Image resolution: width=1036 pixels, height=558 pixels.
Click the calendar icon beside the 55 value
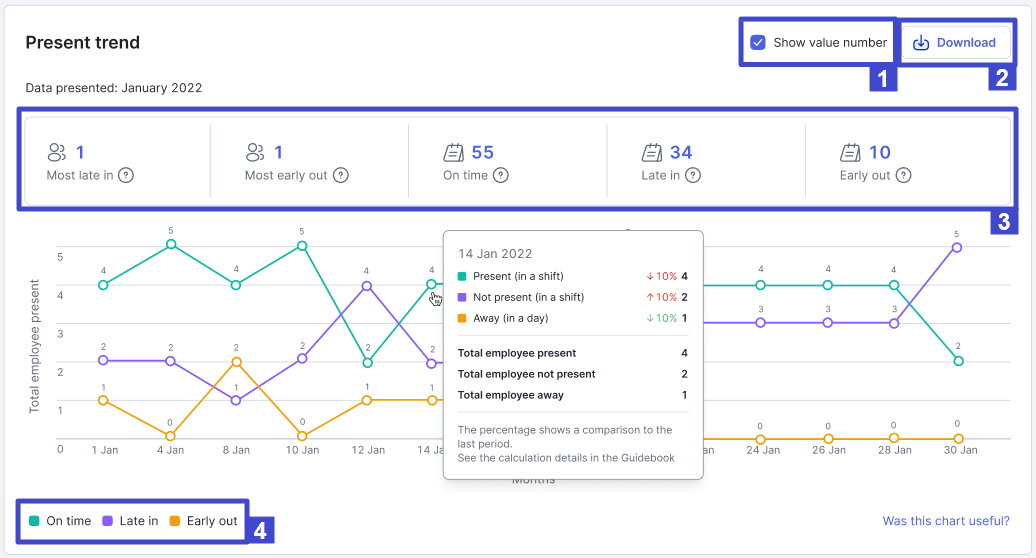click(453, 153)
